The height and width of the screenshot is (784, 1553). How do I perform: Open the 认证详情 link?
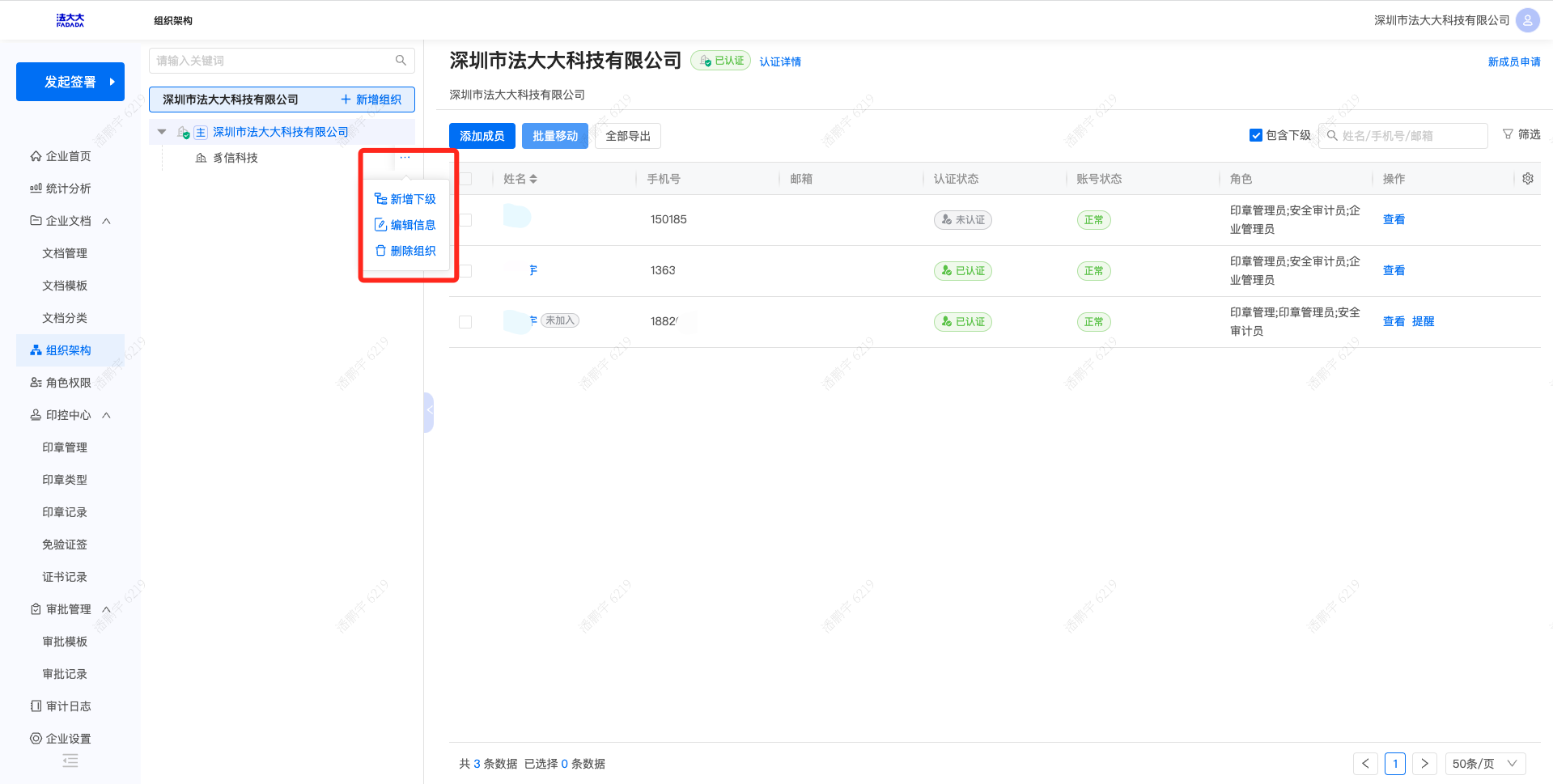780,61
